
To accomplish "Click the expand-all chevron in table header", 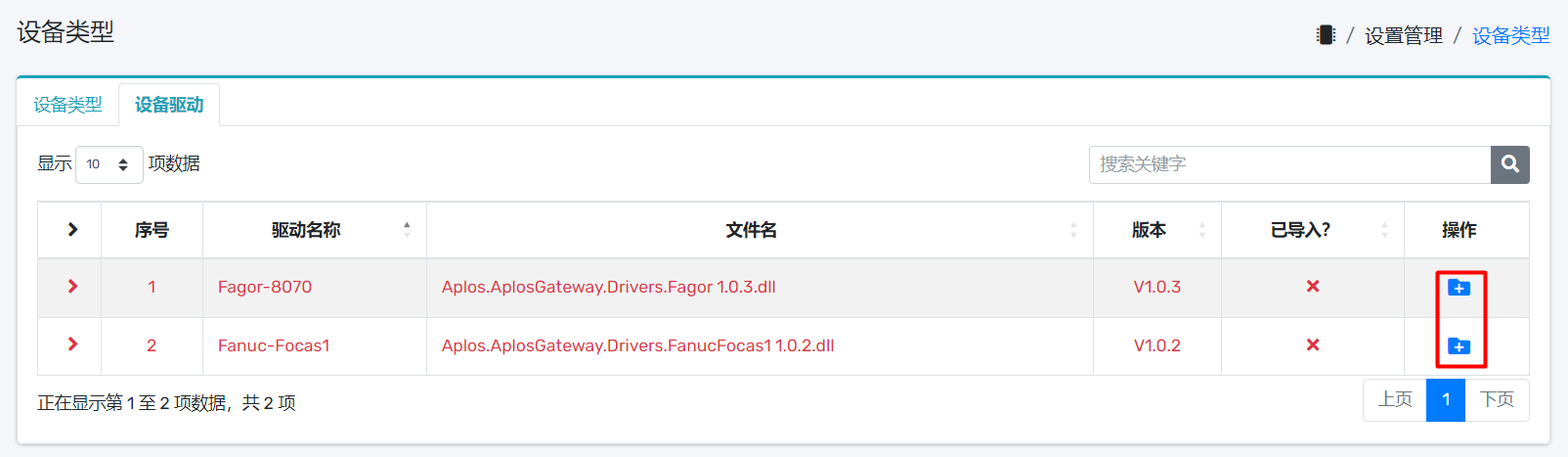I will tap(72, 230).
